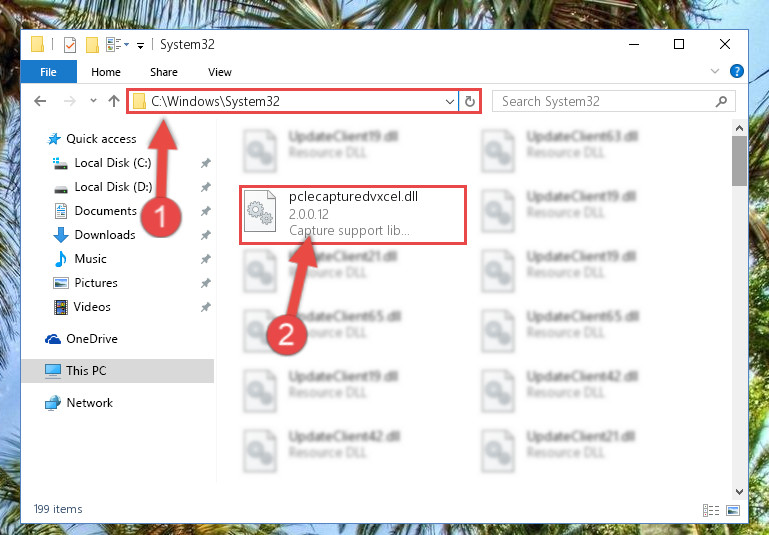This screenshot has width=769, height=535.
Task: Click pin icon beside Music
Action: point(205,259)
